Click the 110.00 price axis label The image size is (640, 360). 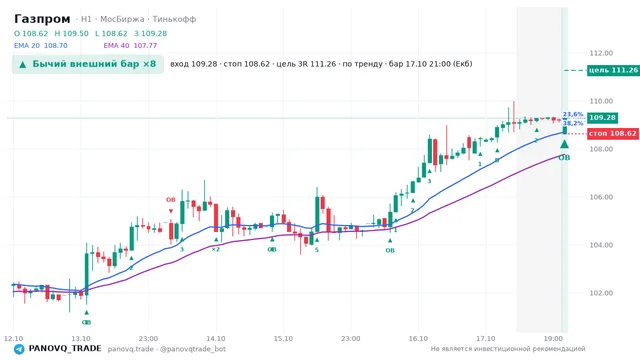coord(601,101)
